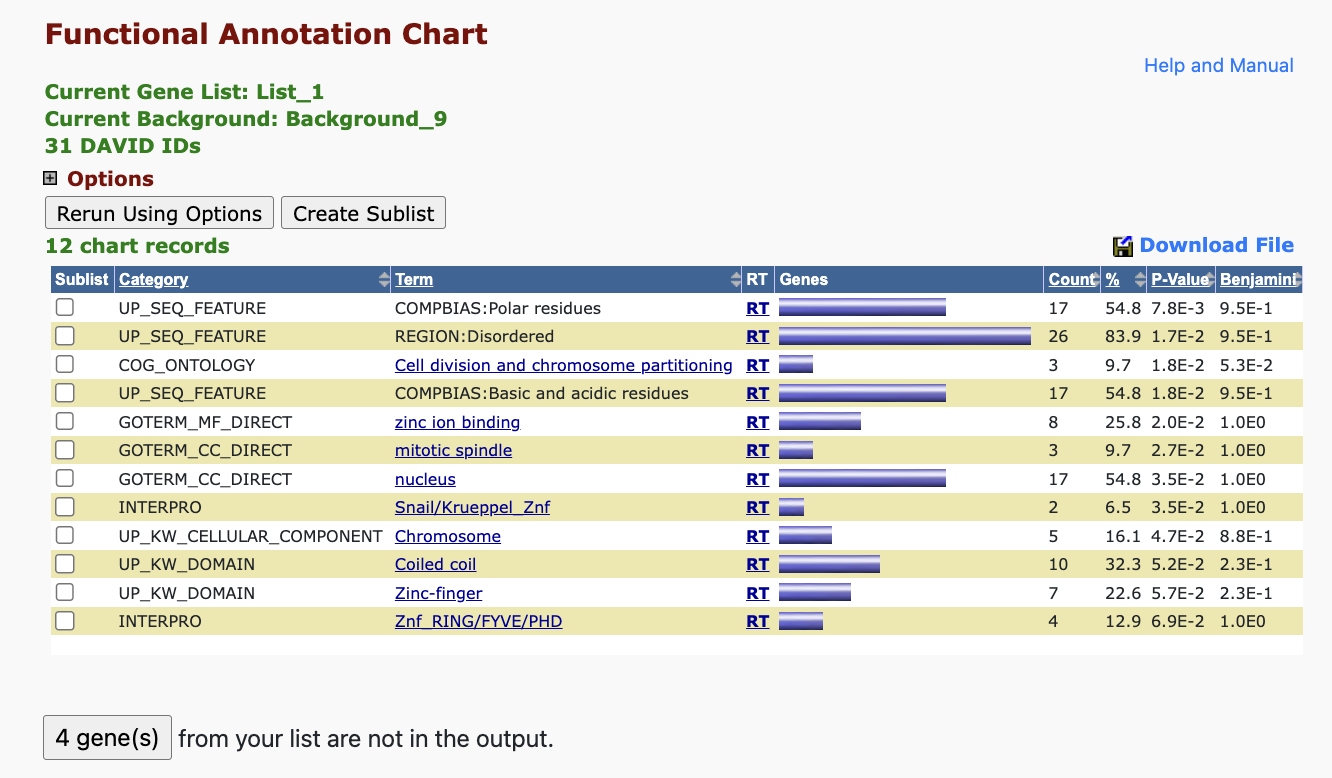The width and height of the screenshot is (1332, 778).
Task: Check the COMPBIAS:Polar residues sublist checkbox
Action: pos(65,308)
